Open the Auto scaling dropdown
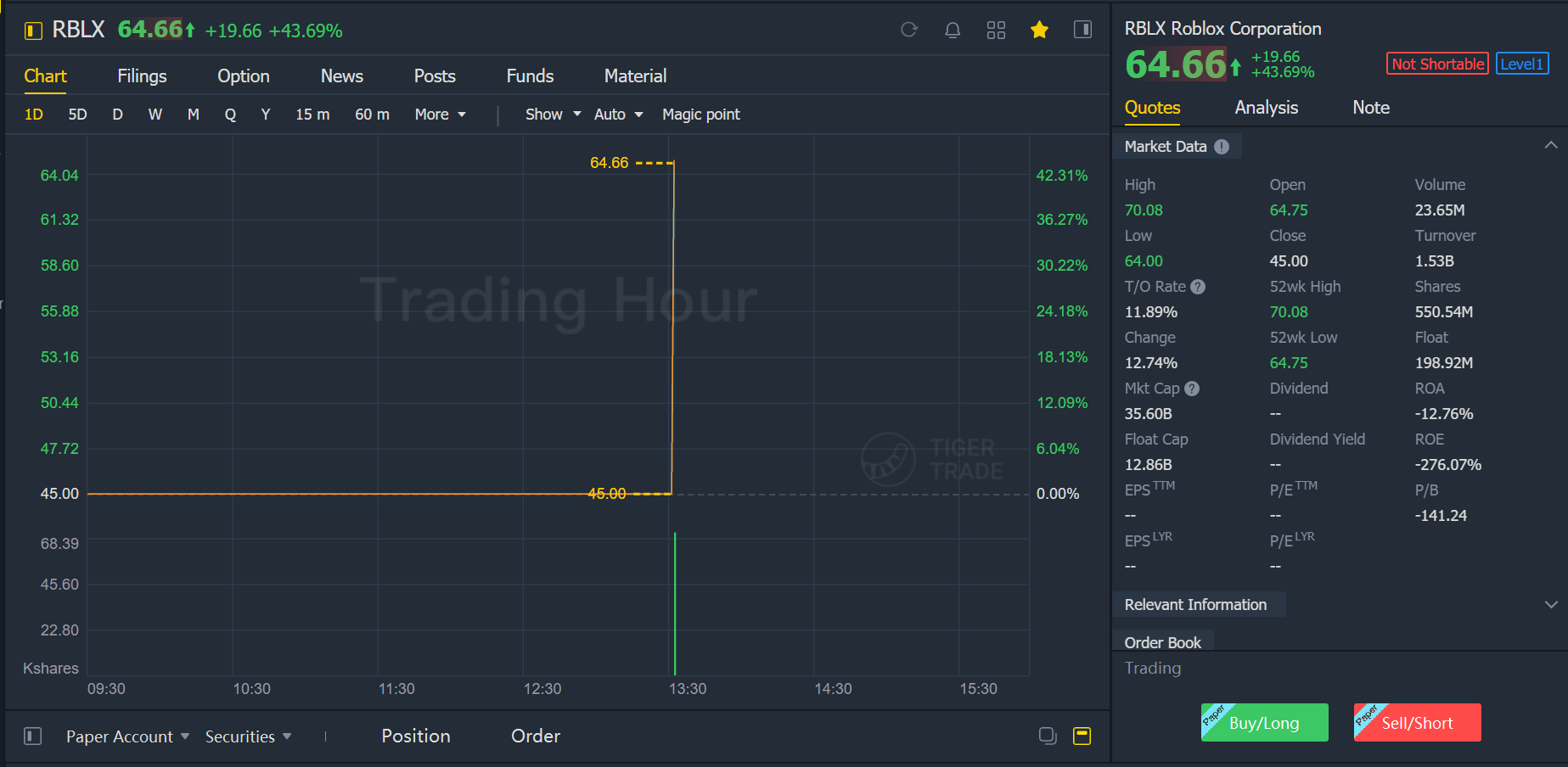Image resolution: width=1568 pixels, height=767 pixels. (618, 115)
